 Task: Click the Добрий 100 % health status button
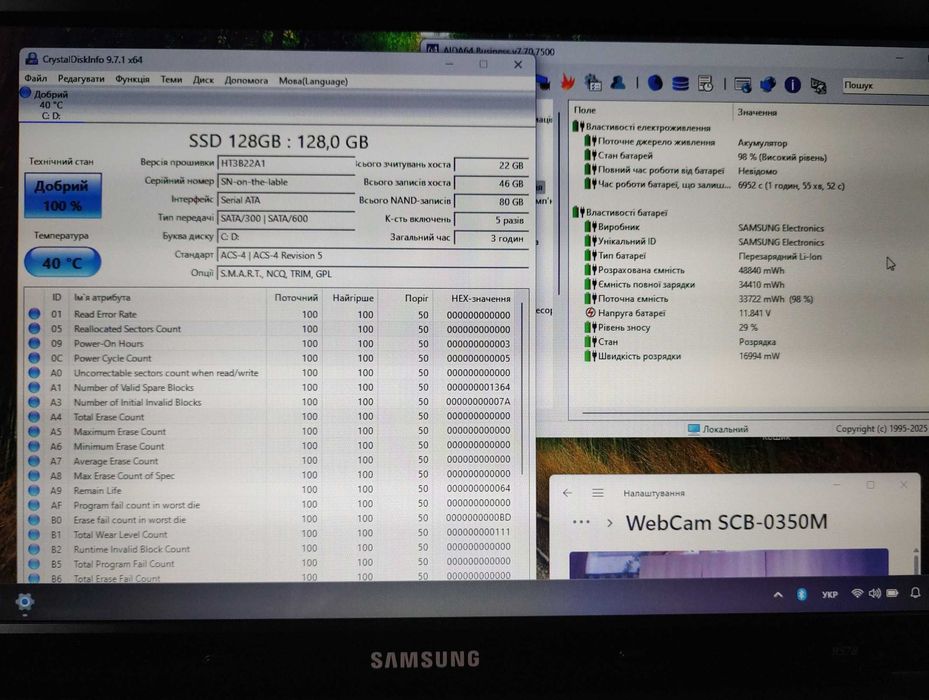pyautogui.click(x=63, y=196)
